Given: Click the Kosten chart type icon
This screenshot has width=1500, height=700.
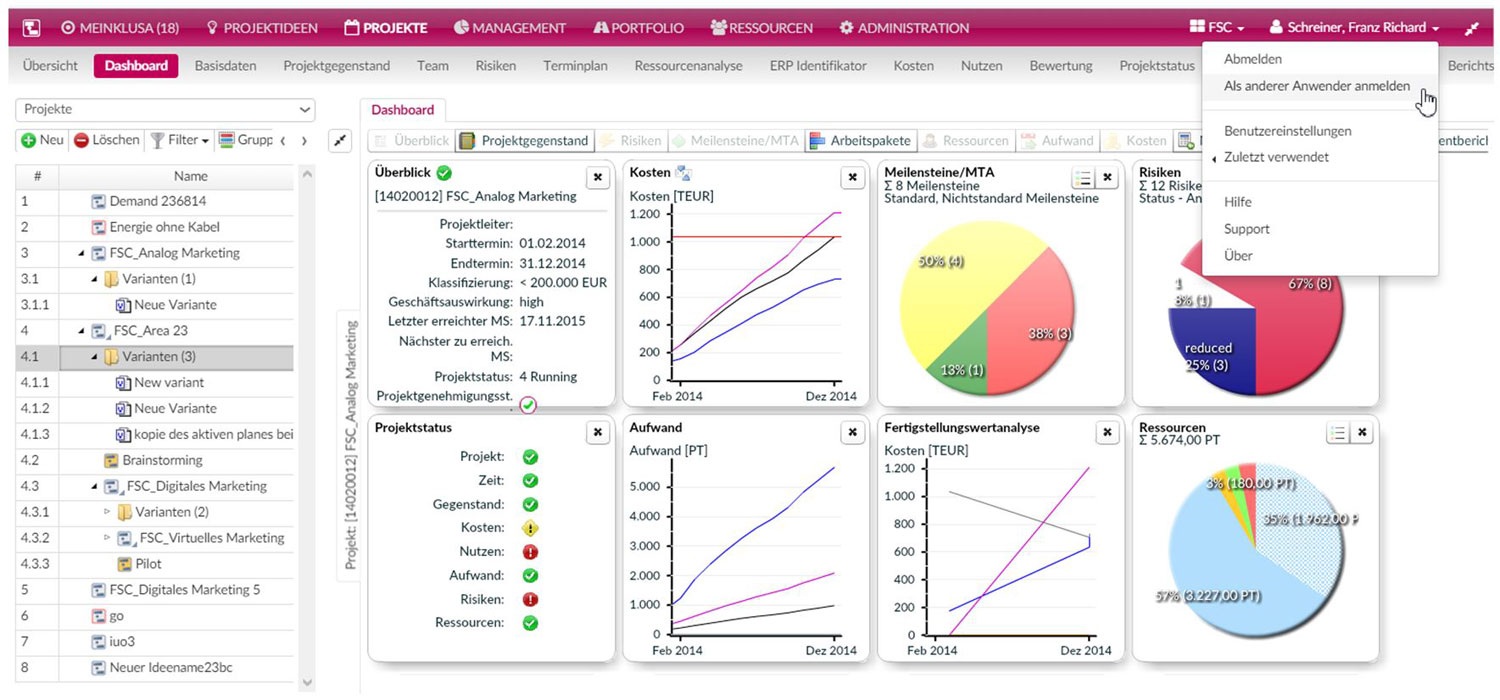Looking at the screenshot, I should coord(684,173).
